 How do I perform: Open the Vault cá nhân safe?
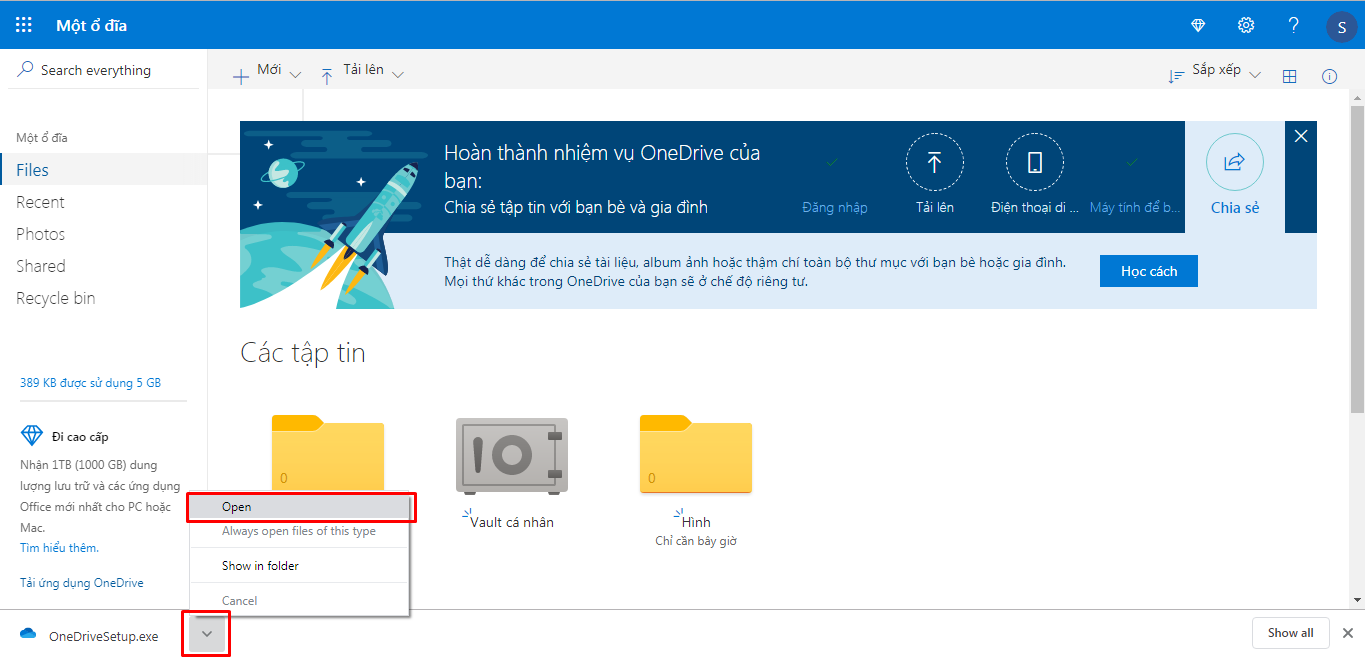pos(512,455)
